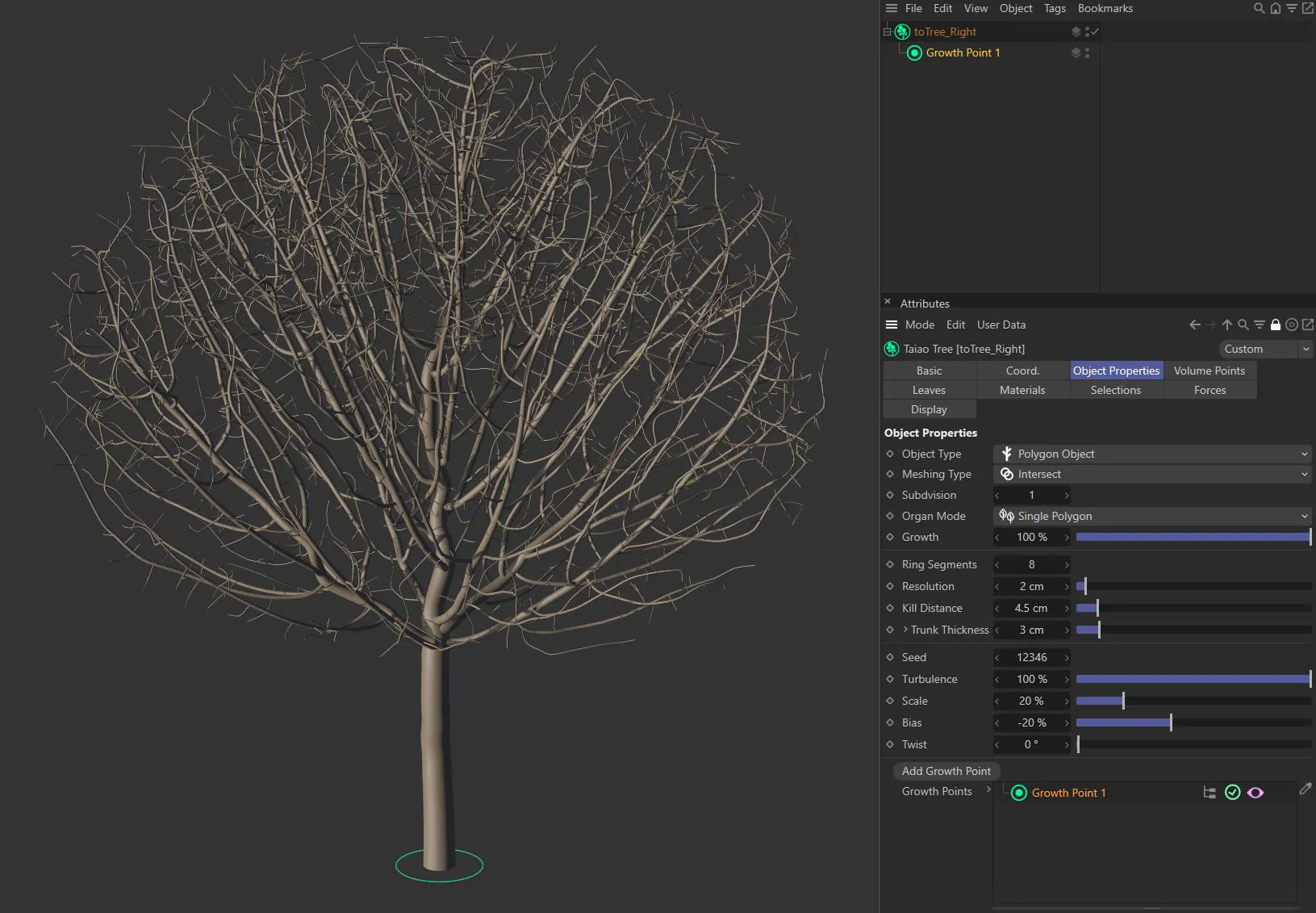Click the hierarchy icon on Growth Point 1 row
Image resolution: width=1316 pixels, height=913 pixels.
[1209, 792]
